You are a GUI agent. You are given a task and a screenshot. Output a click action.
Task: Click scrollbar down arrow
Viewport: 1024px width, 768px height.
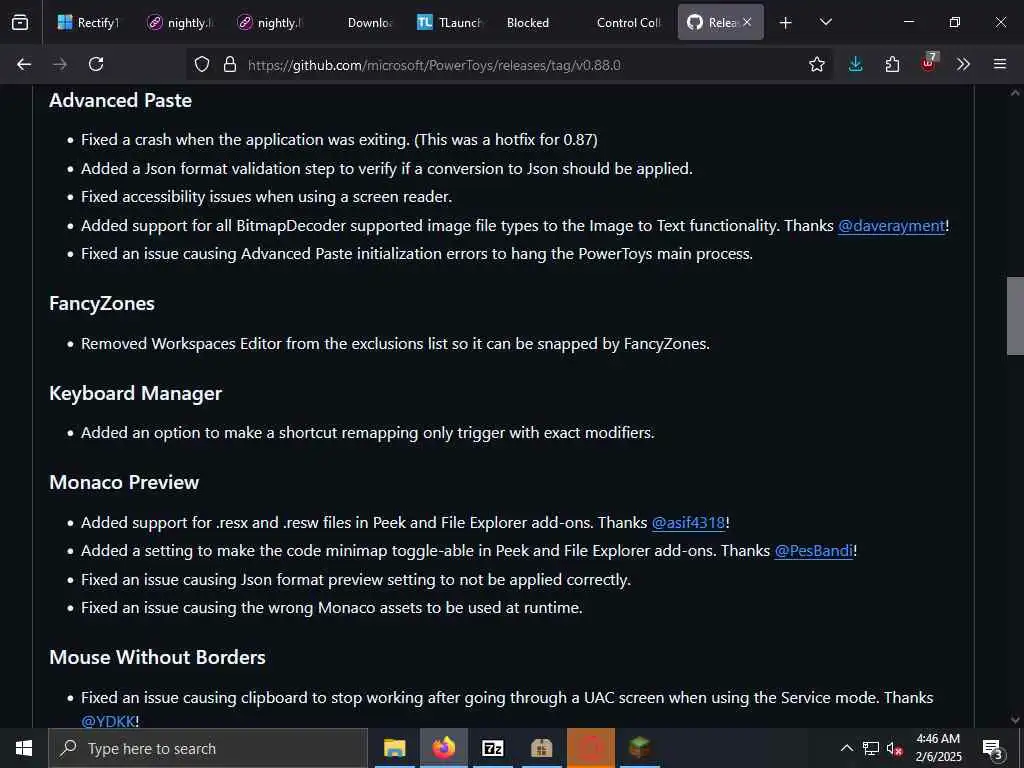tap(1015, 720)
